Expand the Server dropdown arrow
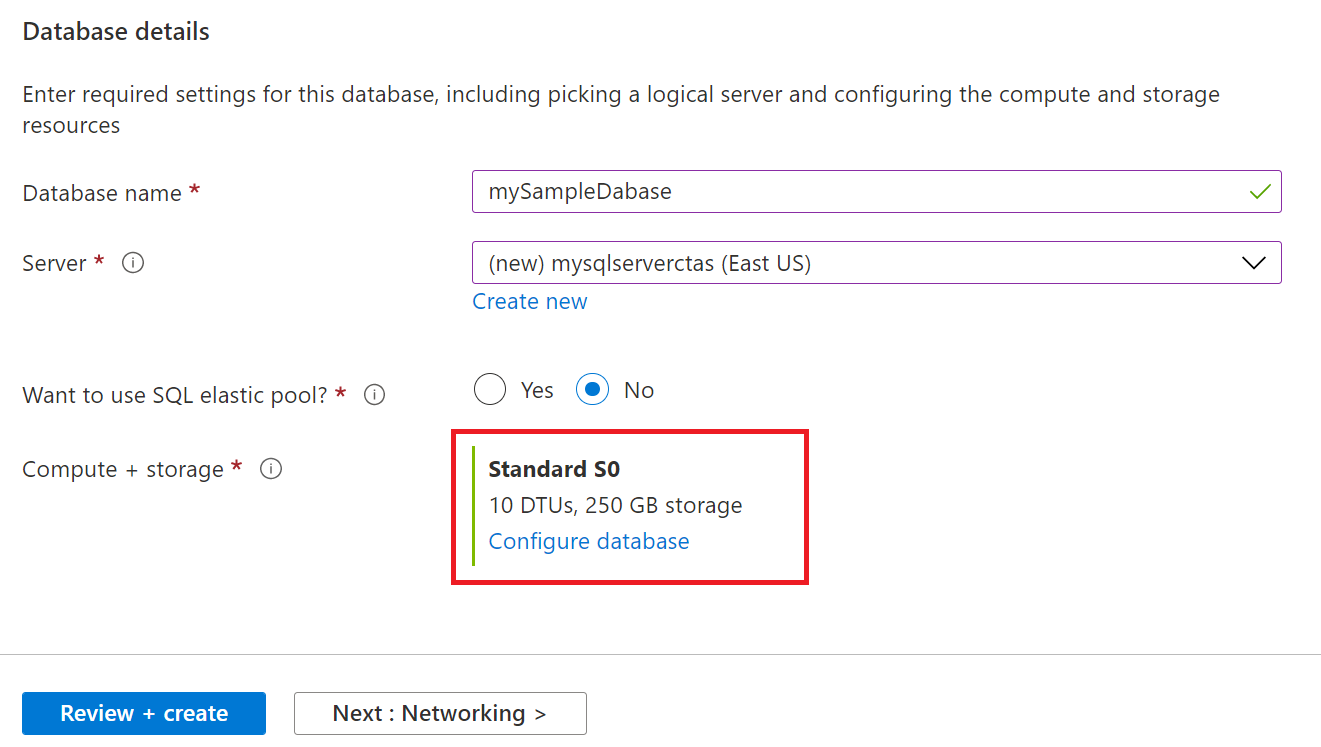Screen dimensions: 1321x747 pyautogui.click(x=1252, y=263)
